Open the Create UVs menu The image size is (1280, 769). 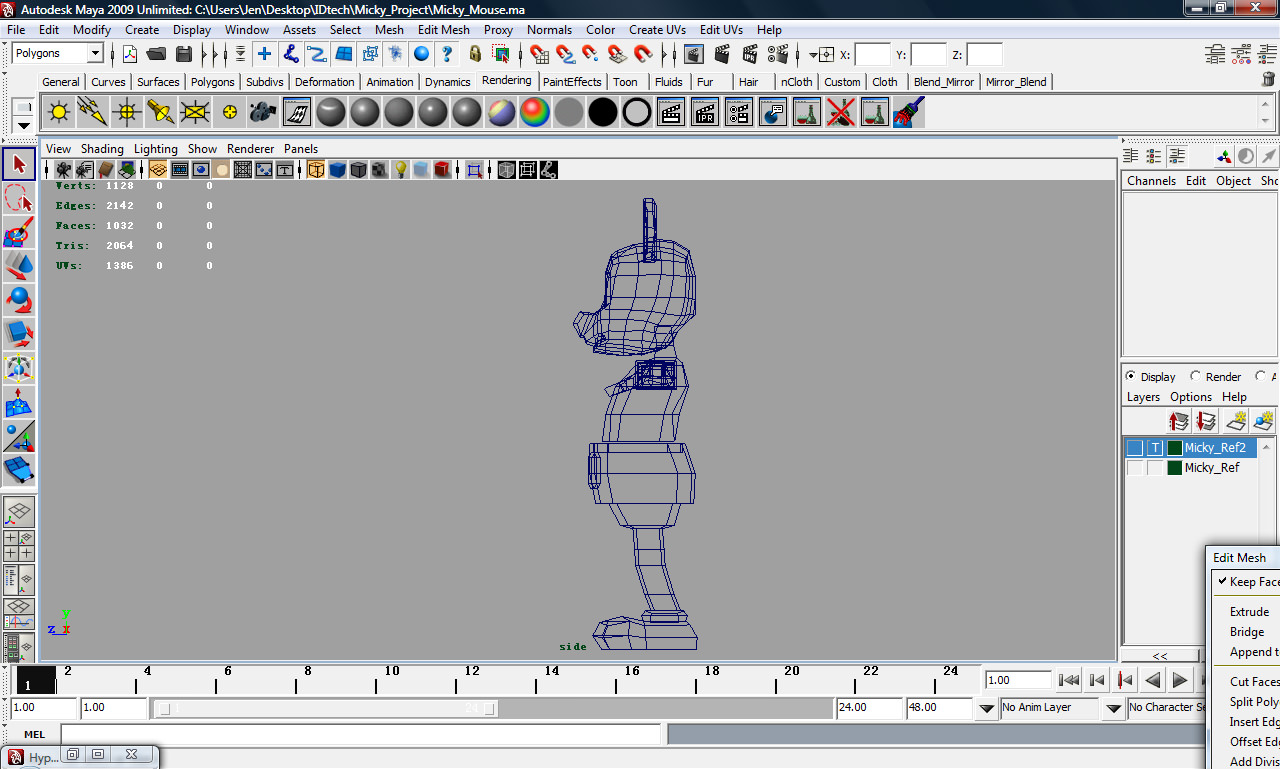pos(657,30)
